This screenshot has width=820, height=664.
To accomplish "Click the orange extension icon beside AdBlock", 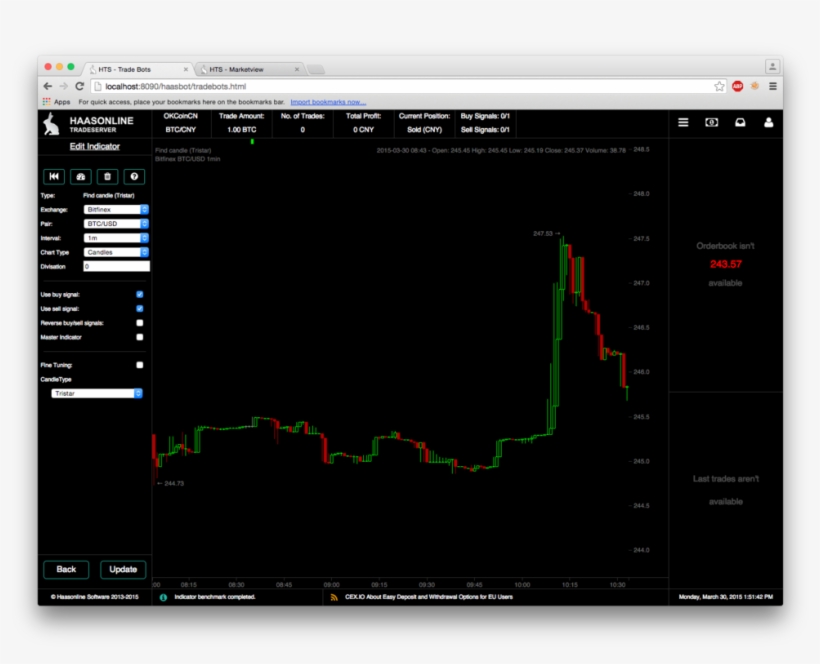I will [755, 86].
